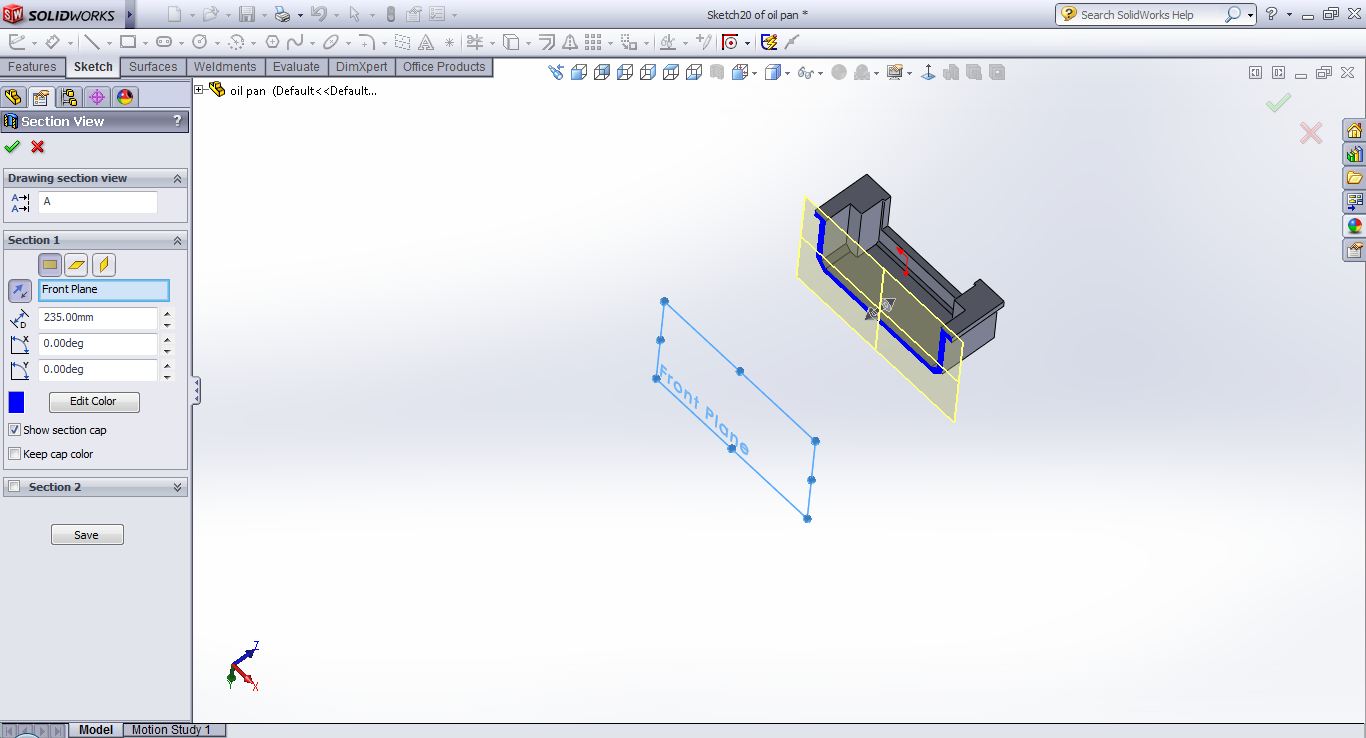Click the Save document toolbar icon
1366x738 pixels.
point(247,15)
